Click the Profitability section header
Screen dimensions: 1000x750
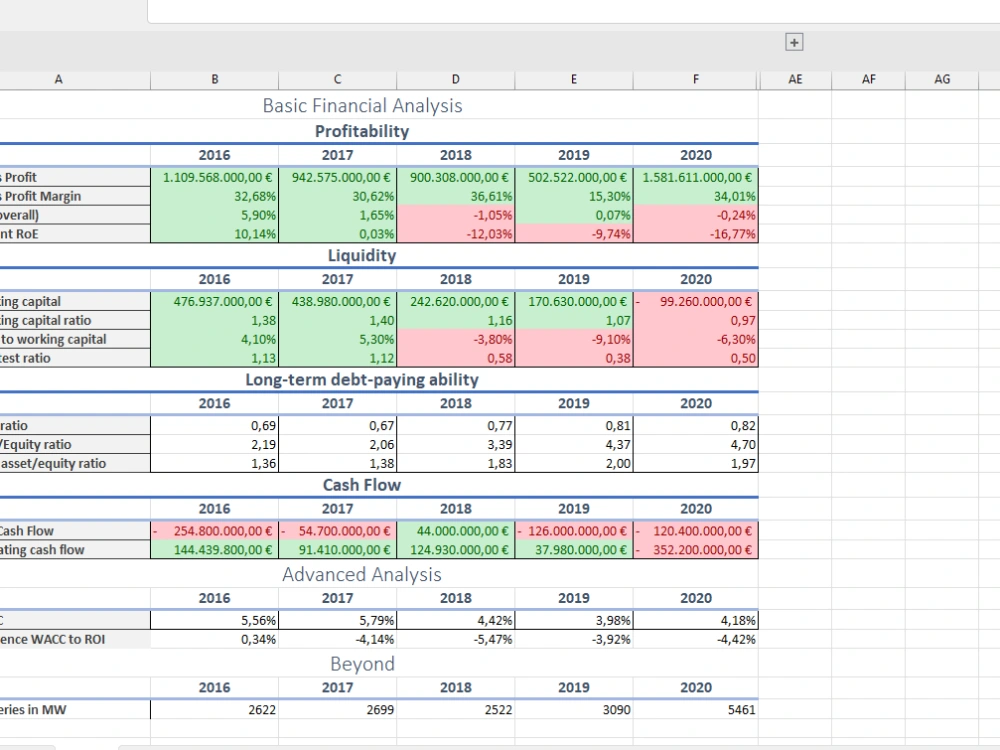[x=362, y=131]
